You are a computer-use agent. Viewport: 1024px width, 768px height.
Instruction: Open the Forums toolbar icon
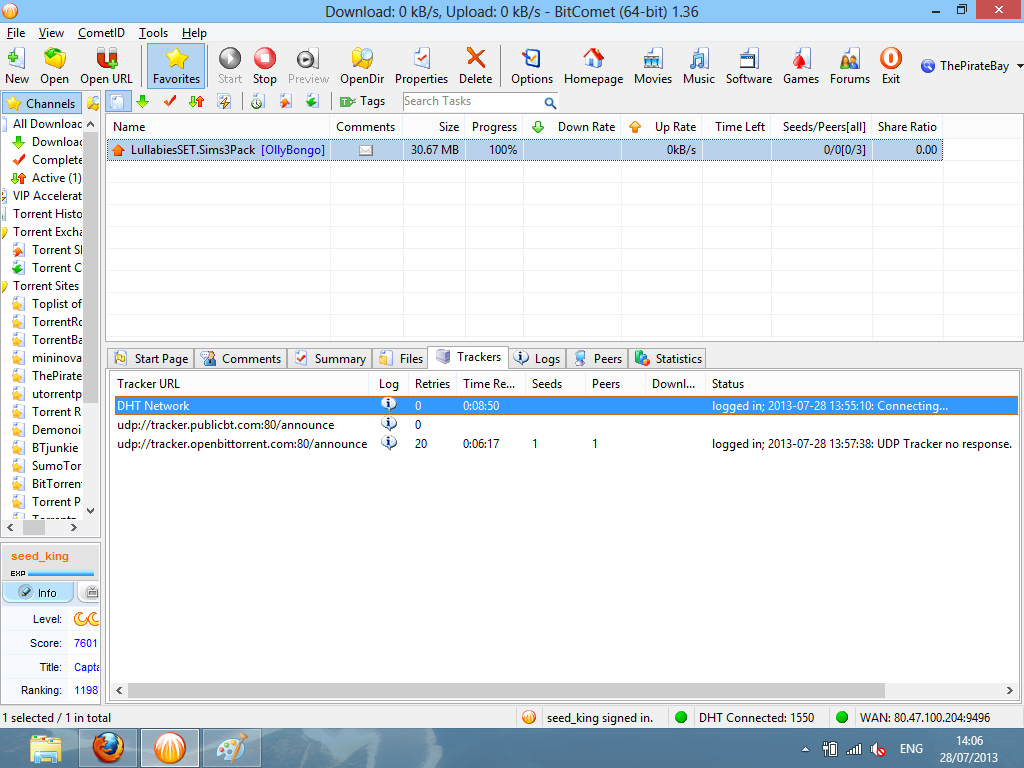(850, 66)
